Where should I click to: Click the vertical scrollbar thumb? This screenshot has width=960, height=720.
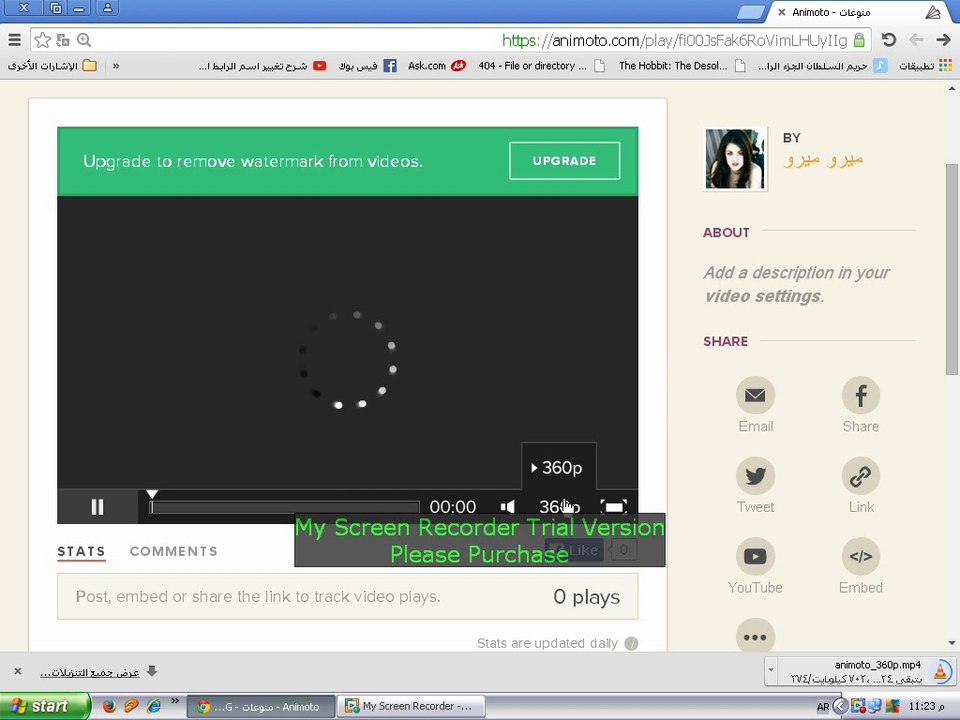coord(951,269)
